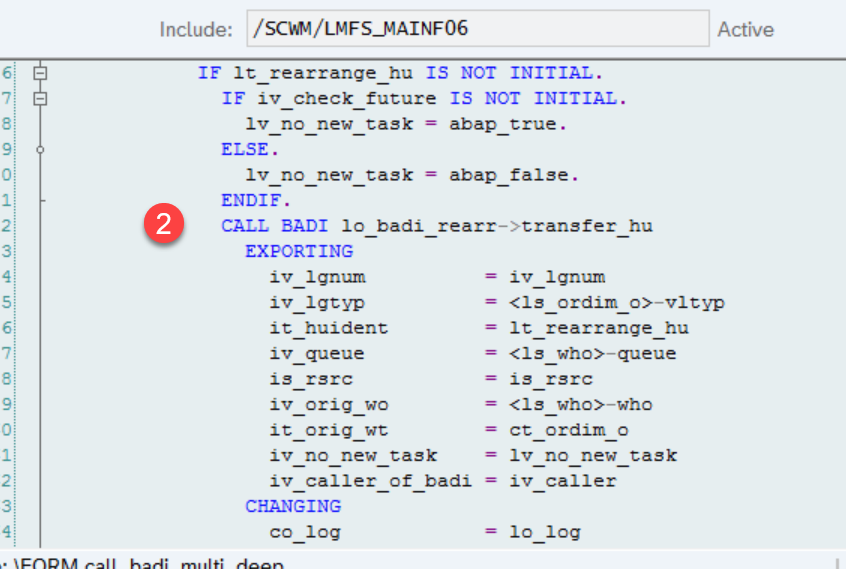Viewport: 846px width, 569px height.
Task: Click the ELSE fold marker in gutter
Action: pyautogui.click(x=40, y=149)
